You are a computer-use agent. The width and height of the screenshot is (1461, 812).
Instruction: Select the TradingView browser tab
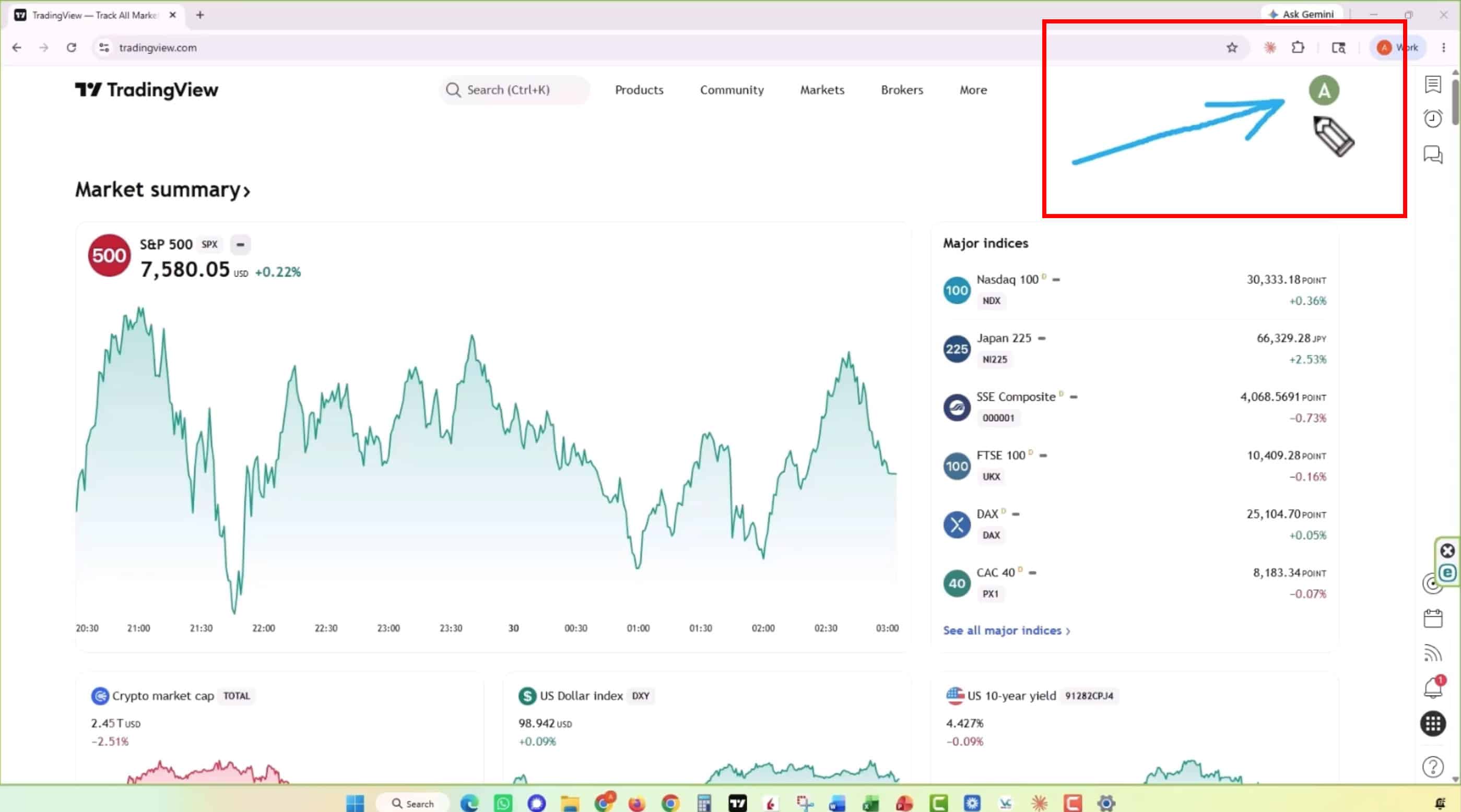(x=94, y=15)
